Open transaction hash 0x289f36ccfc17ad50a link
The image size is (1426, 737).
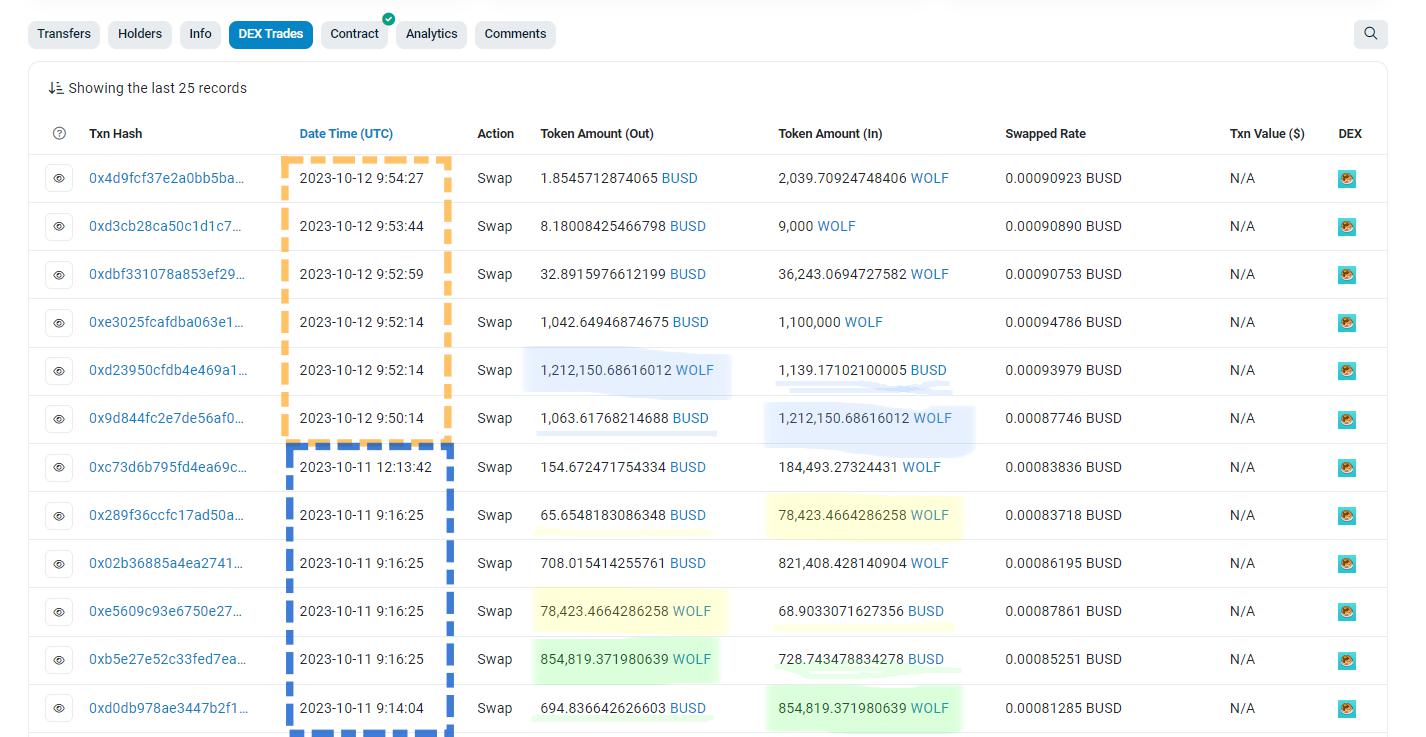166,515
